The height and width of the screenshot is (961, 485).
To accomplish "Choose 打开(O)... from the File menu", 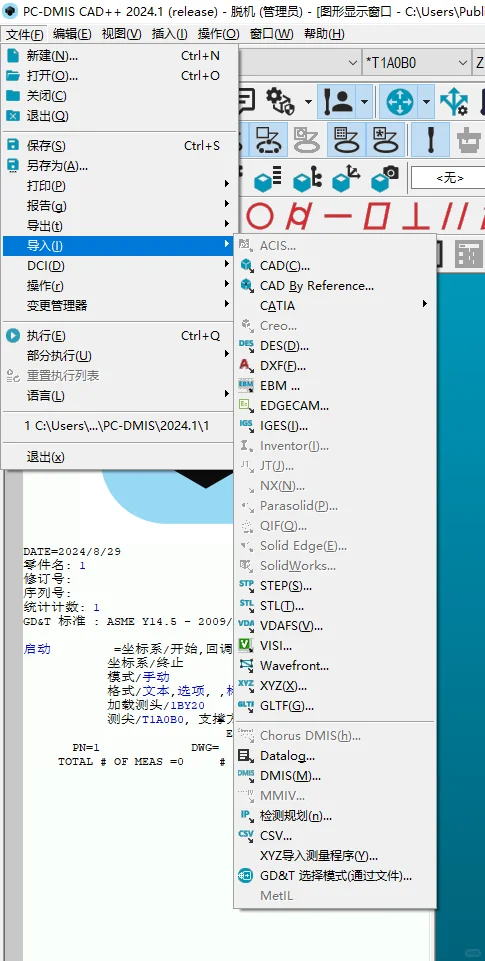I will tap(119, 76).
